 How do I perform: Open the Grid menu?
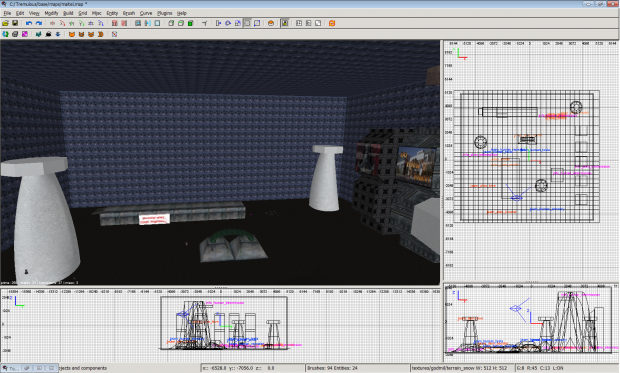coord(82,13)
